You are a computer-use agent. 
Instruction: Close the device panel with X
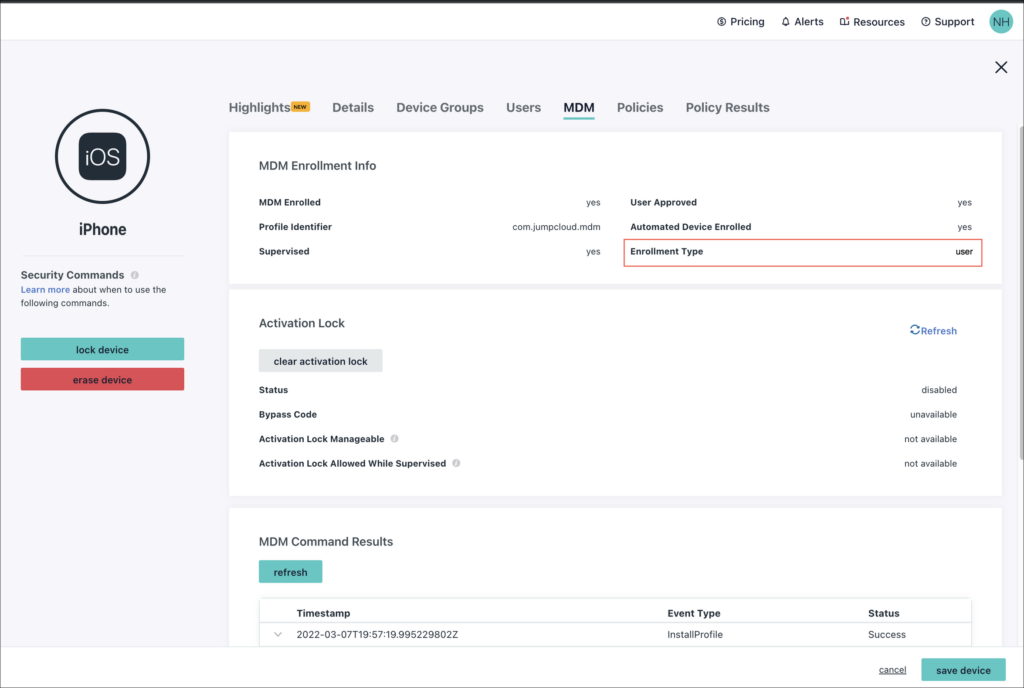point(1000,67)
